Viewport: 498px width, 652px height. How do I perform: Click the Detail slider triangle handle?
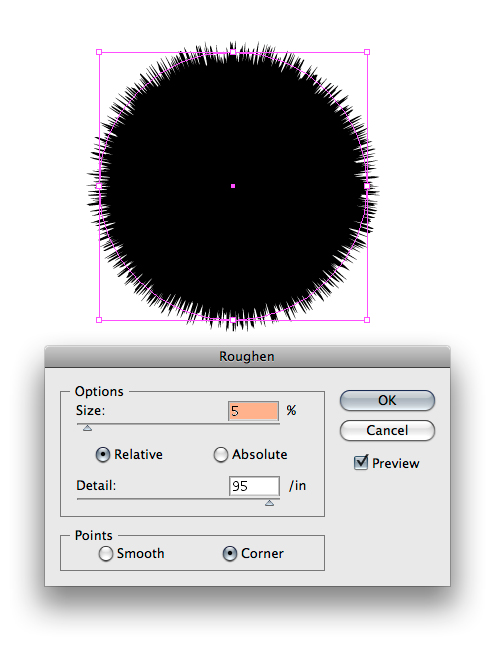pyautogui.click(x=269, y=503)
